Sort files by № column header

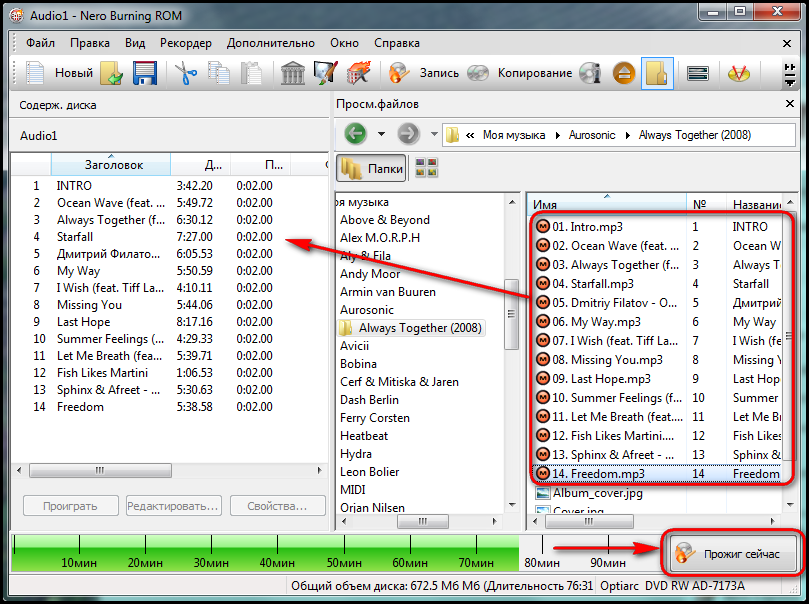click(x=706, y=204)
